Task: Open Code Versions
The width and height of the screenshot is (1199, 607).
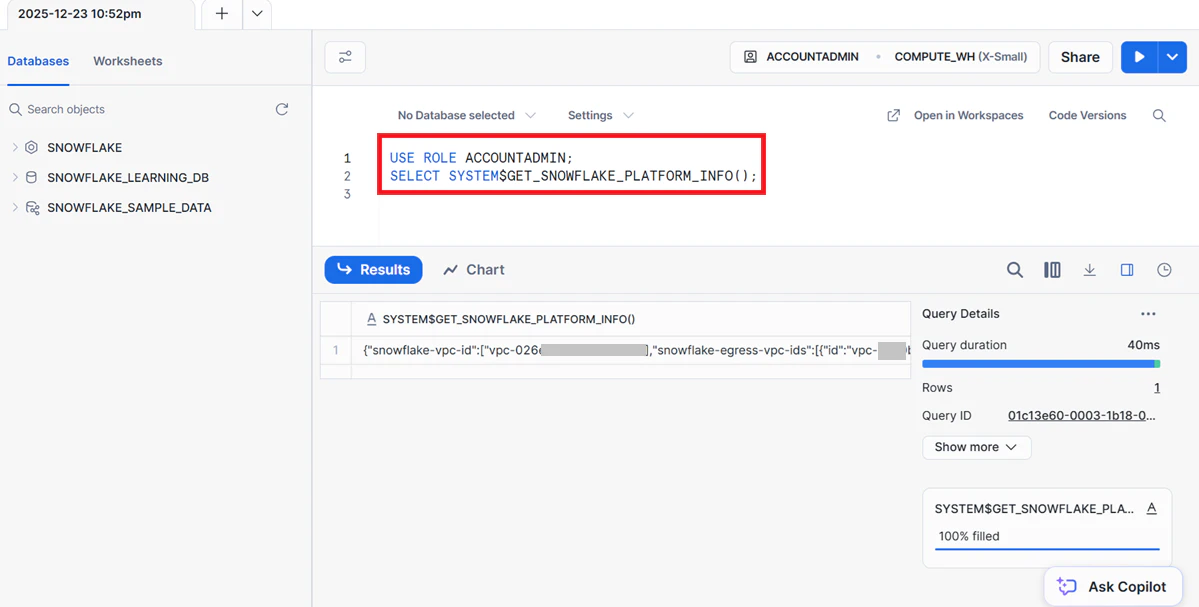Action: 1087,115
